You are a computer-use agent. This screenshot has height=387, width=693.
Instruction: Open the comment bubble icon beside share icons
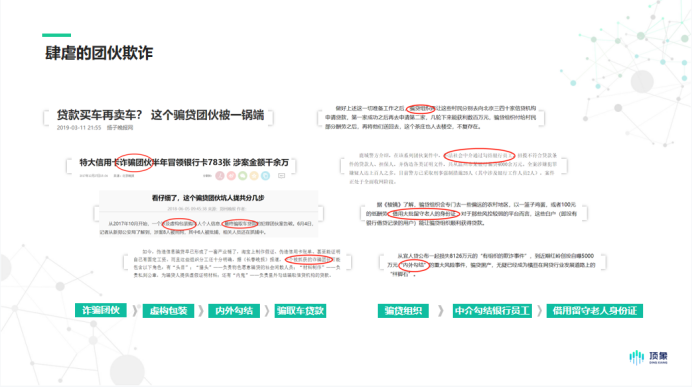282,176
